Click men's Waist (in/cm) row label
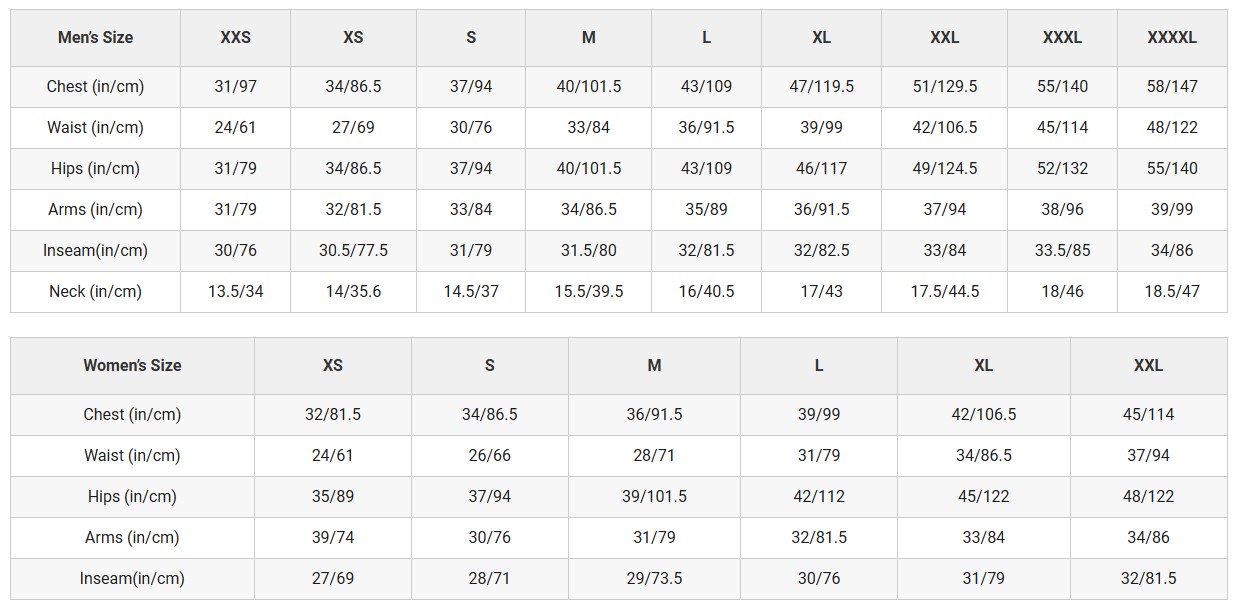The height and width of the screenshot is (609, 1236). (95, 128)
